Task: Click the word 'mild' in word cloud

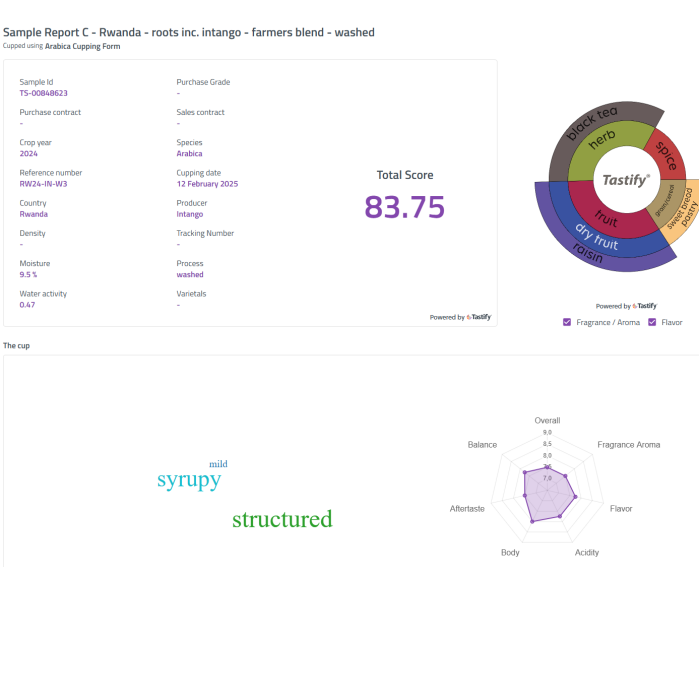Action: [218, 464]
